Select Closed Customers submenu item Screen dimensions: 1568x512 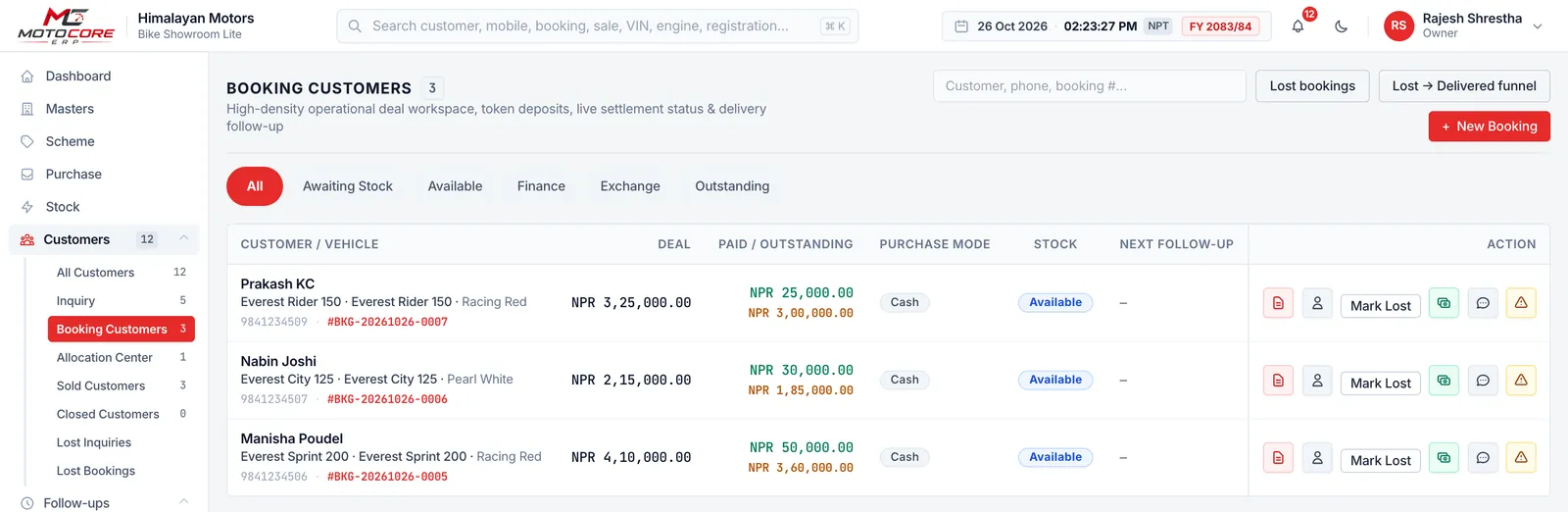(122, 415)
